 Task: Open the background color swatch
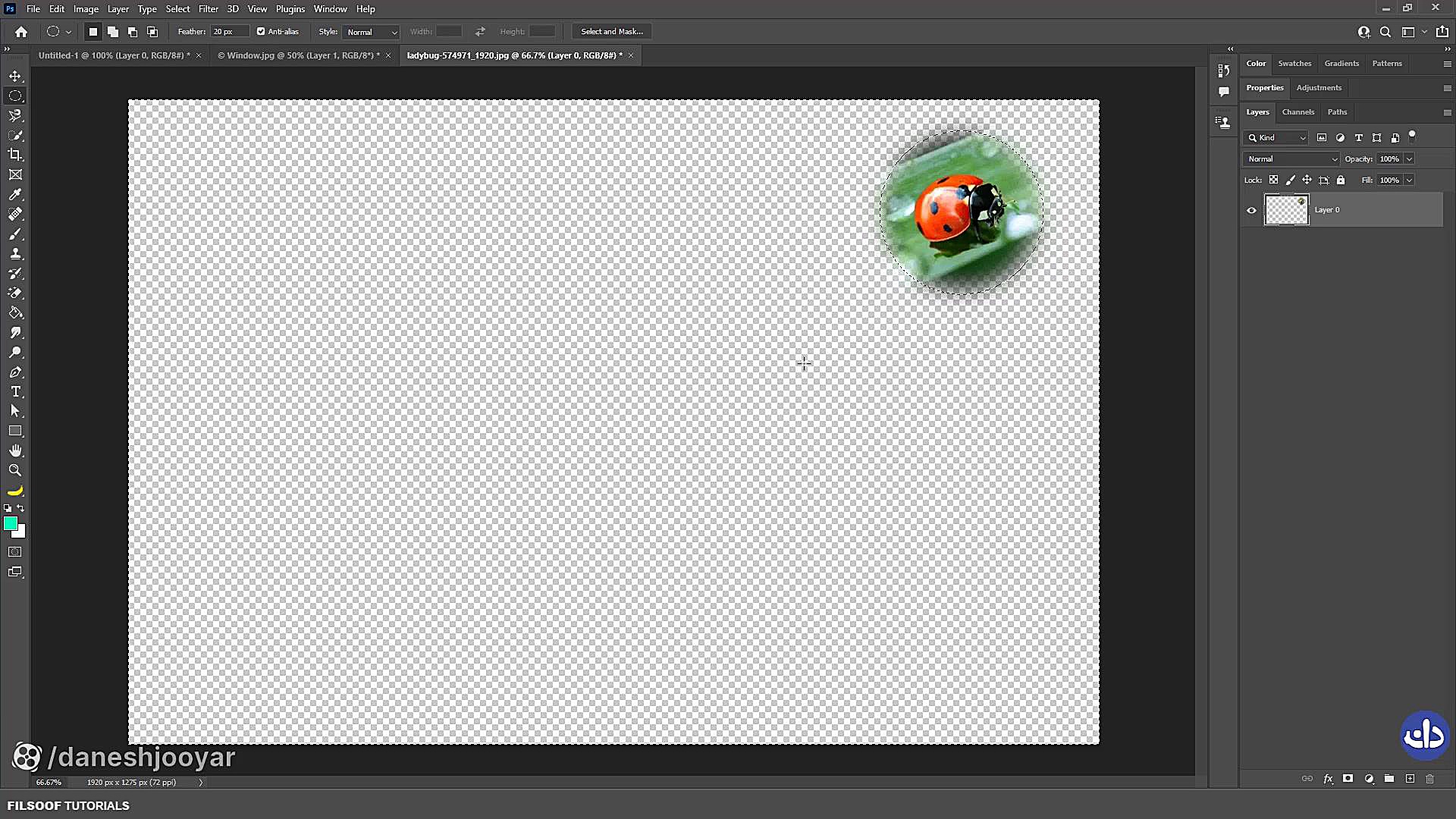[x=21, y=534]
